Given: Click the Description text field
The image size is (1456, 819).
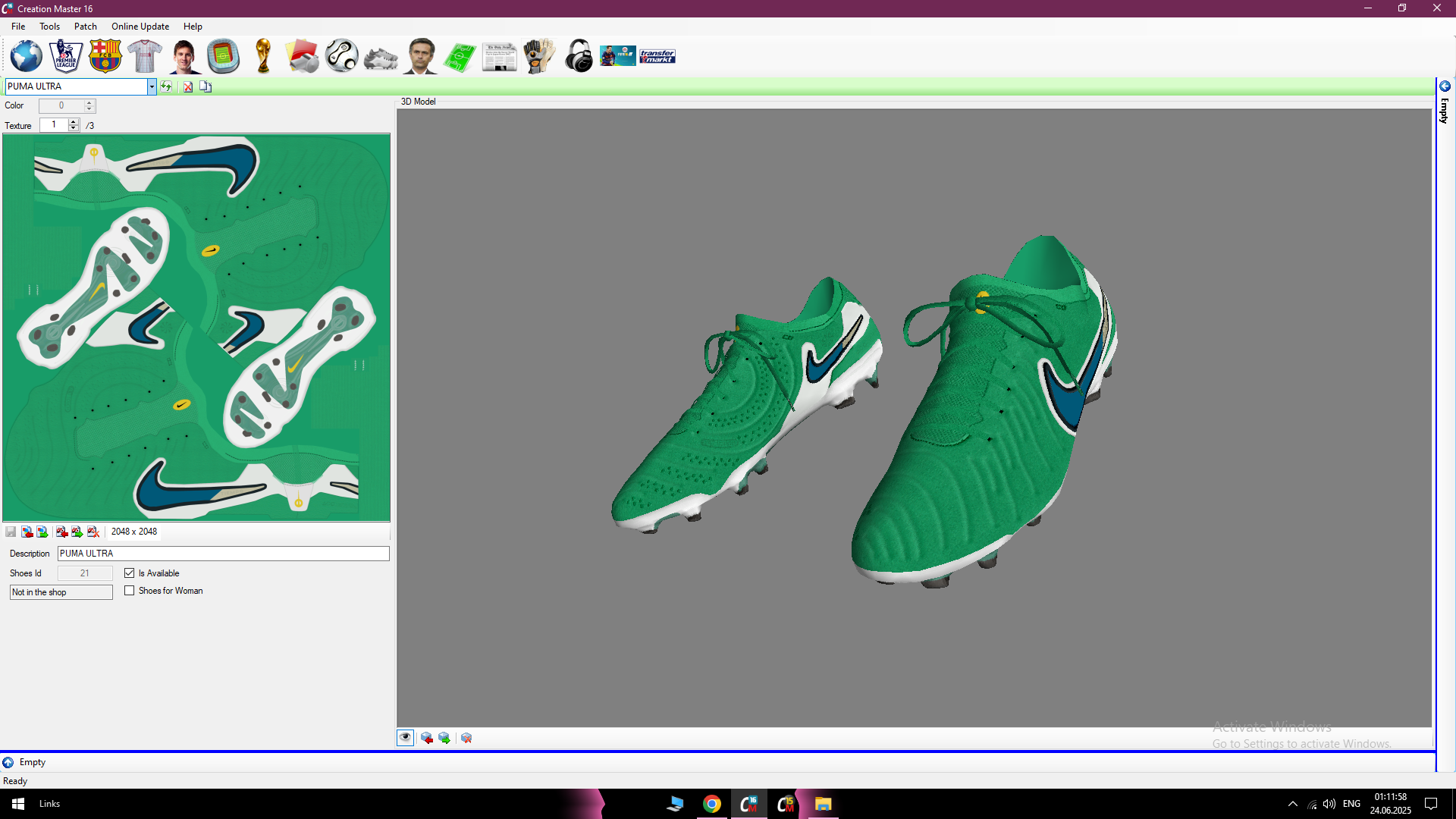Looking at the screenshot, I should (224, 554).
